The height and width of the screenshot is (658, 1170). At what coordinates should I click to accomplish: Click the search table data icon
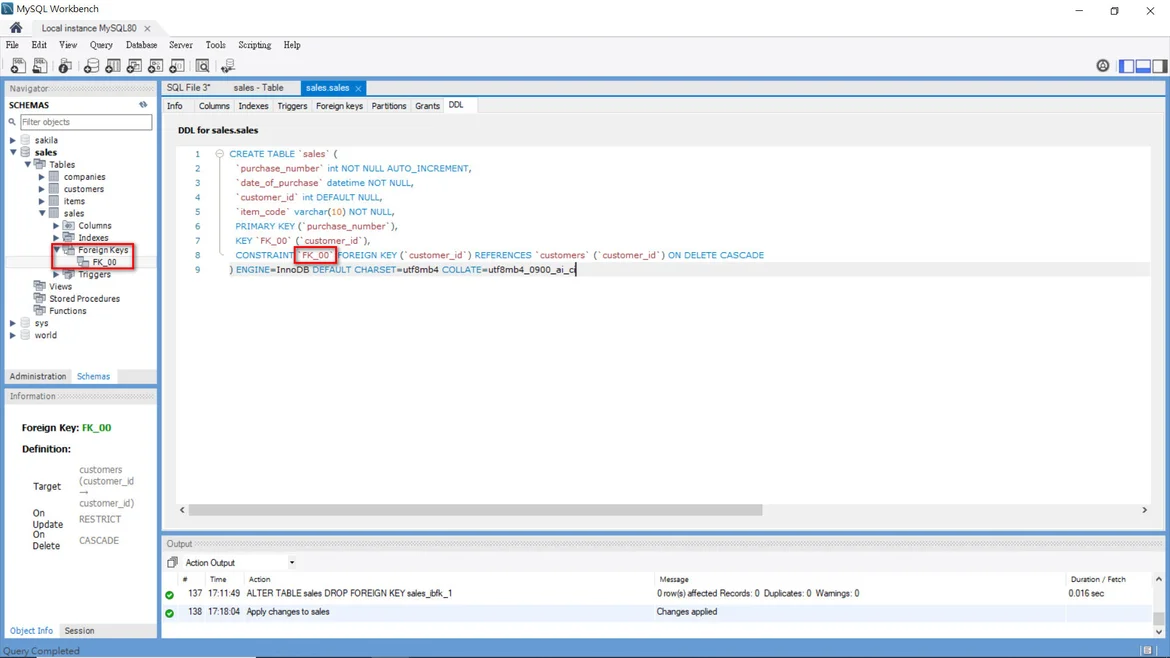point(202,66)
